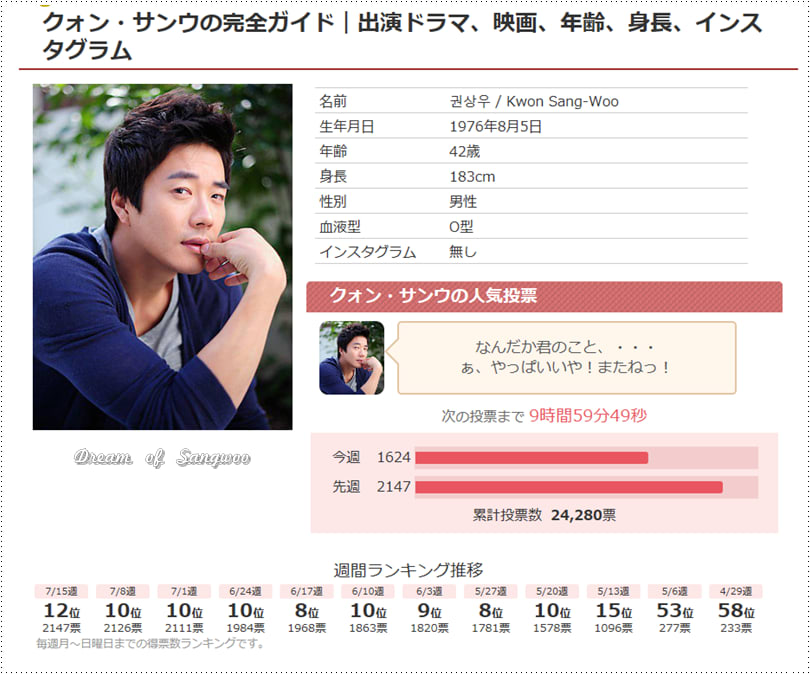Click the page title クォン・サンウの完全ガイド
This screenshot has width=810, height=674.
pos(402,36)
